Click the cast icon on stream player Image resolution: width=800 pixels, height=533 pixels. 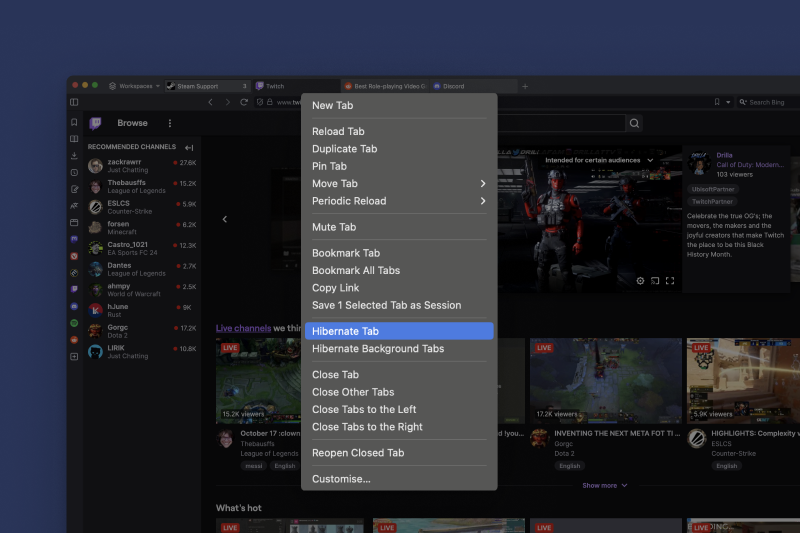click(x=655, y=281)
